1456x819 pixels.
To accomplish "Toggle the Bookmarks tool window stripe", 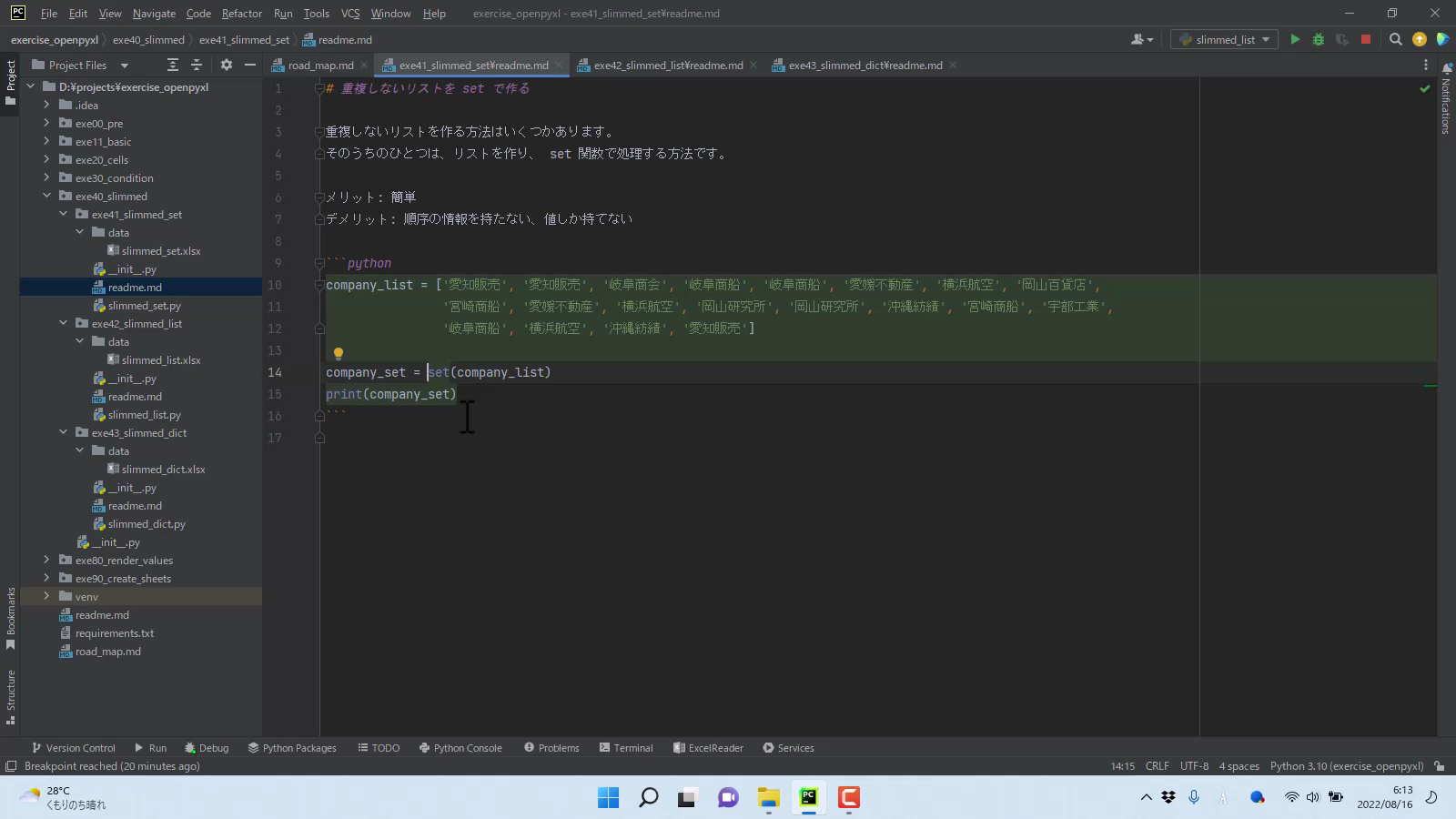I will 11,617.
